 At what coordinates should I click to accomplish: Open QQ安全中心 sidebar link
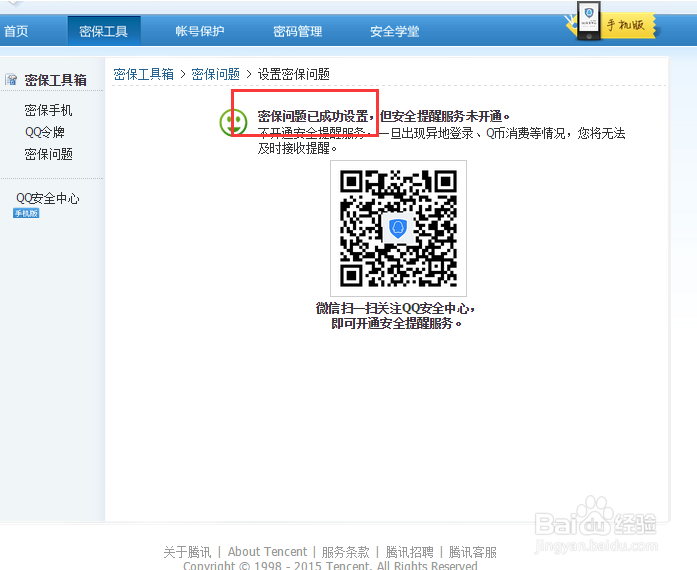click(x=48, y=198)
